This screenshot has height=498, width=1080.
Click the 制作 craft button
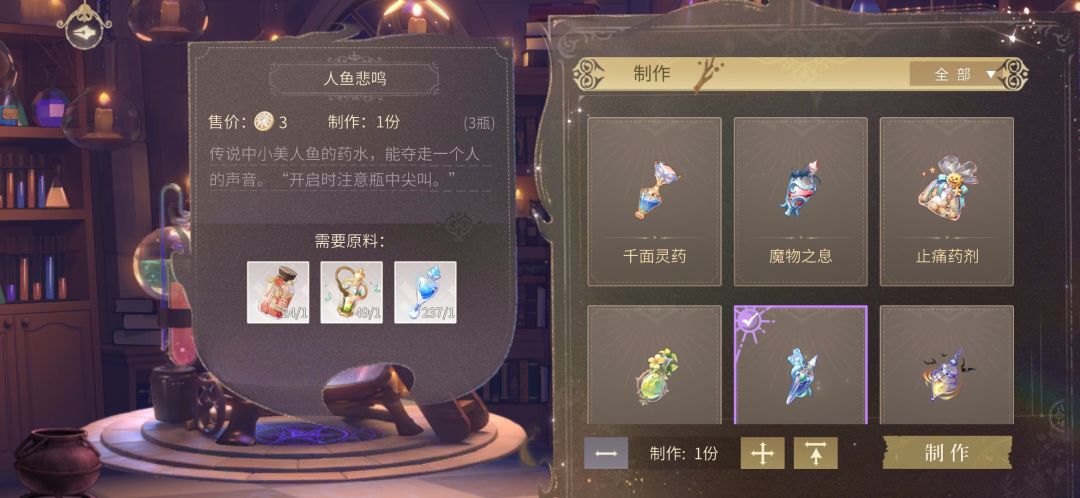pyautogui.click(x=947, y=453)
